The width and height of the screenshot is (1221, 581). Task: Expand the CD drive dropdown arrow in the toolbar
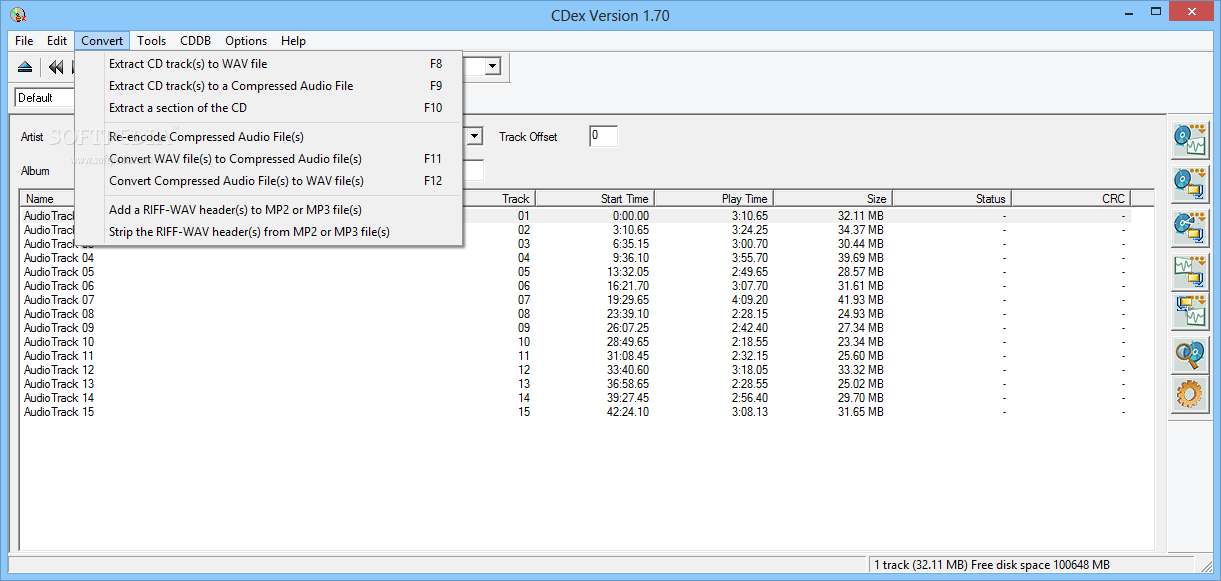pyautogui.click(x=492, y=67)
